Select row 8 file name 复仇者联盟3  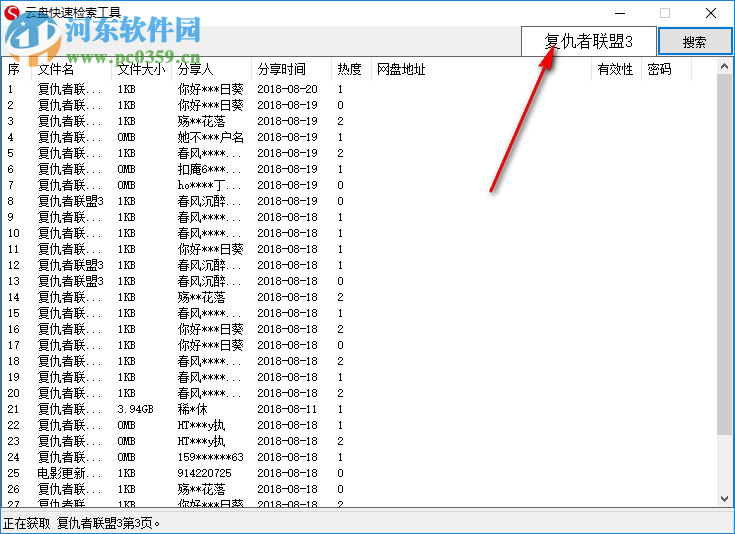coord(70,201)
